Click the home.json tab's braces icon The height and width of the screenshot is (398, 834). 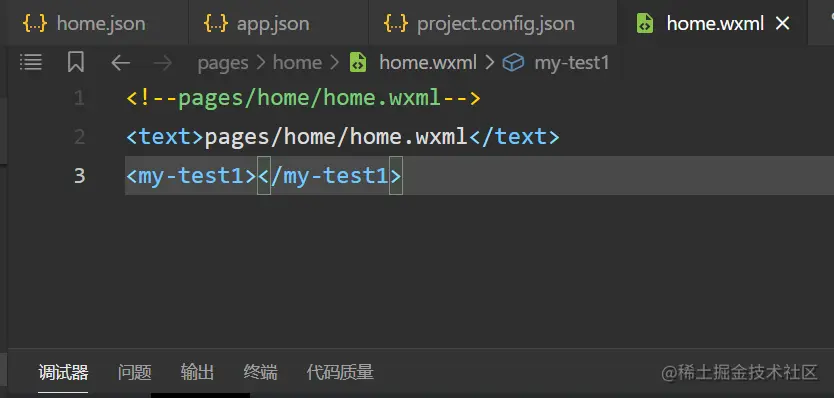click(x=35, y=23)
